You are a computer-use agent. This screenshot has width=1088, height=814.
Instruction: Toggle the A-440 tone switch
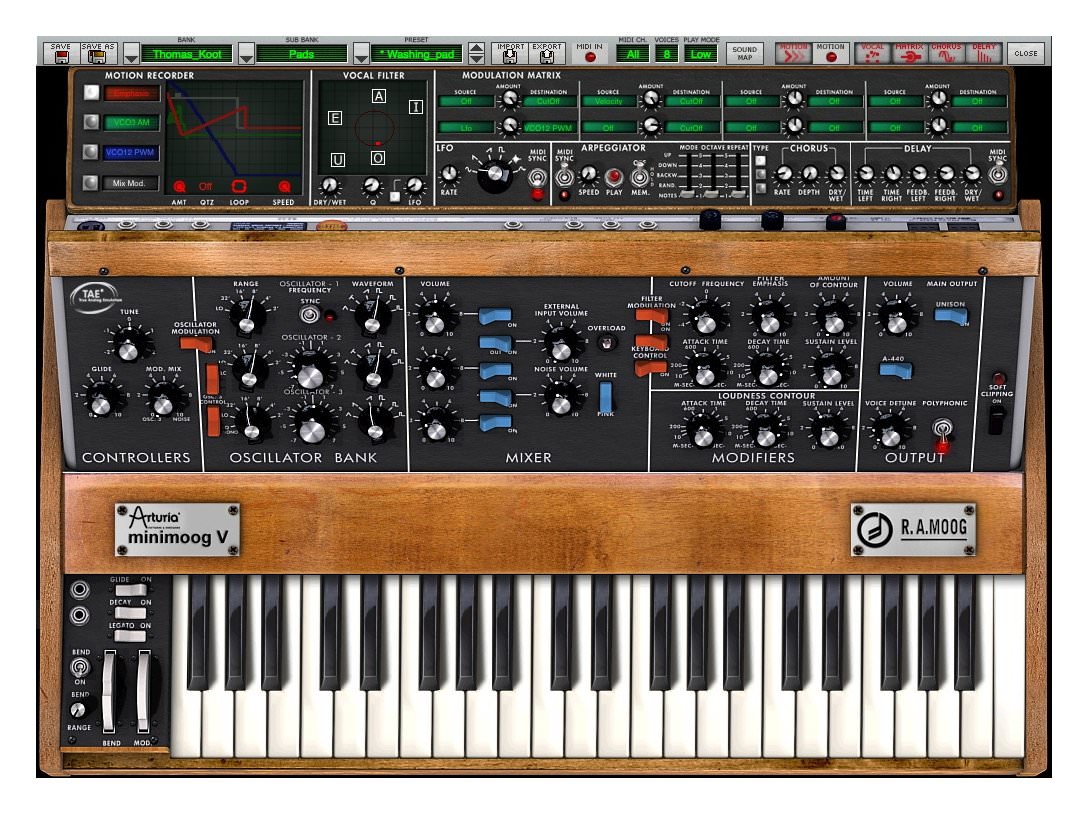click(x=895, y=370)
